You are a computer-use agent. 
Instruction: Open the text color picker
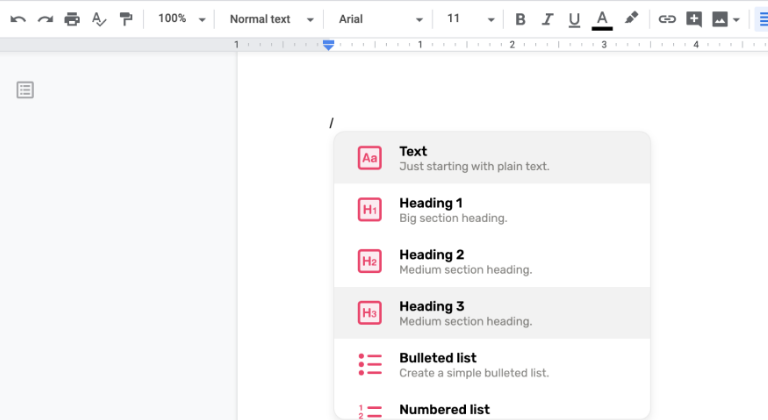click(602, 20)
